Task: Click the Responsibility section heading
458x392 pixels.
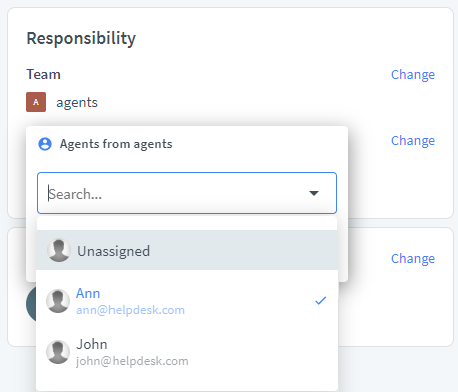Action: (x=81, y=39)
